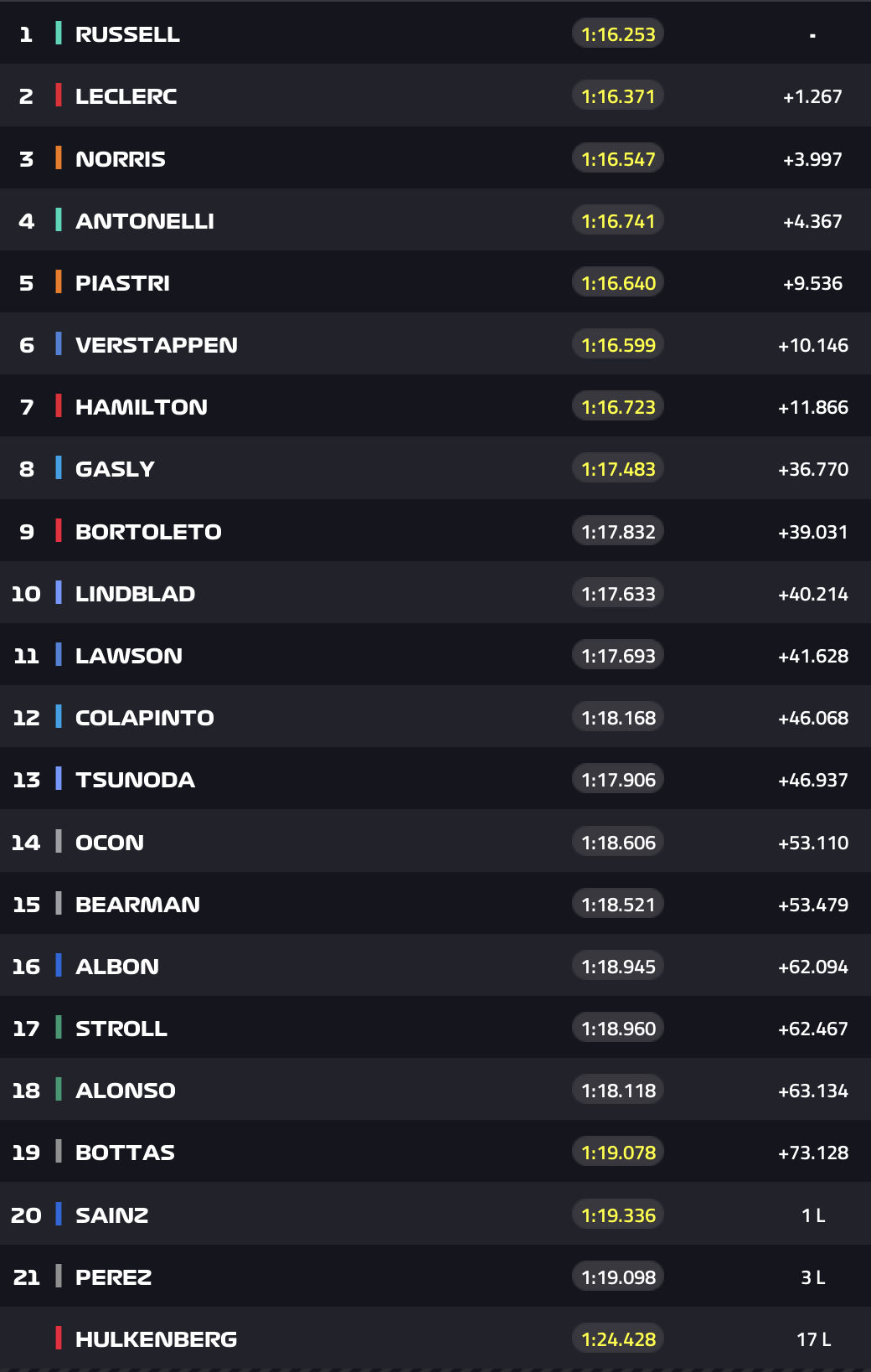Click Stroll's green team color bar

pos(59,1027)
